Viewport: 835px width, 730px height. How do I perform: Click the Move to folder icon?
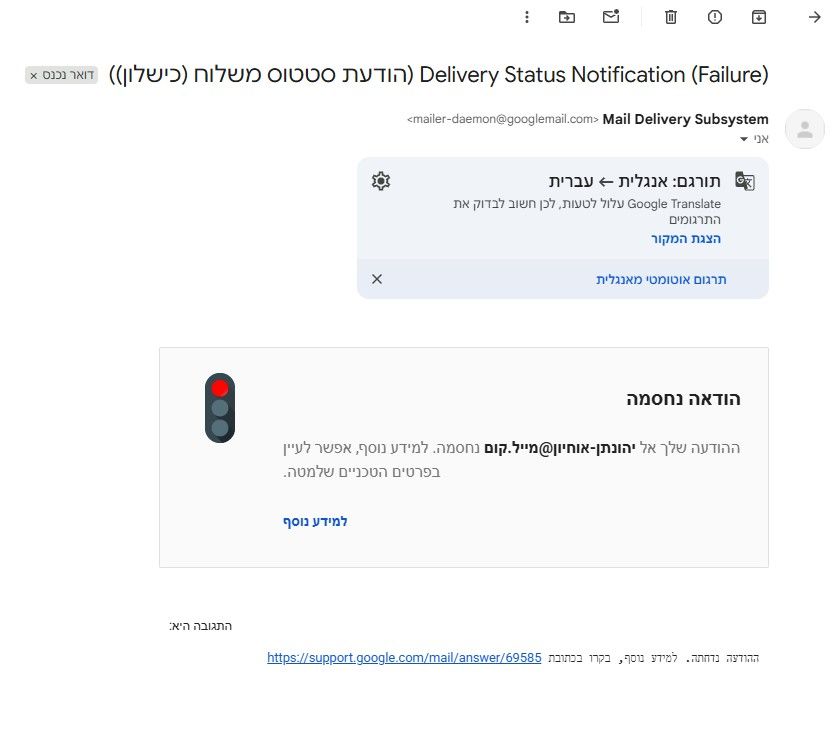[x=567, y=18]
